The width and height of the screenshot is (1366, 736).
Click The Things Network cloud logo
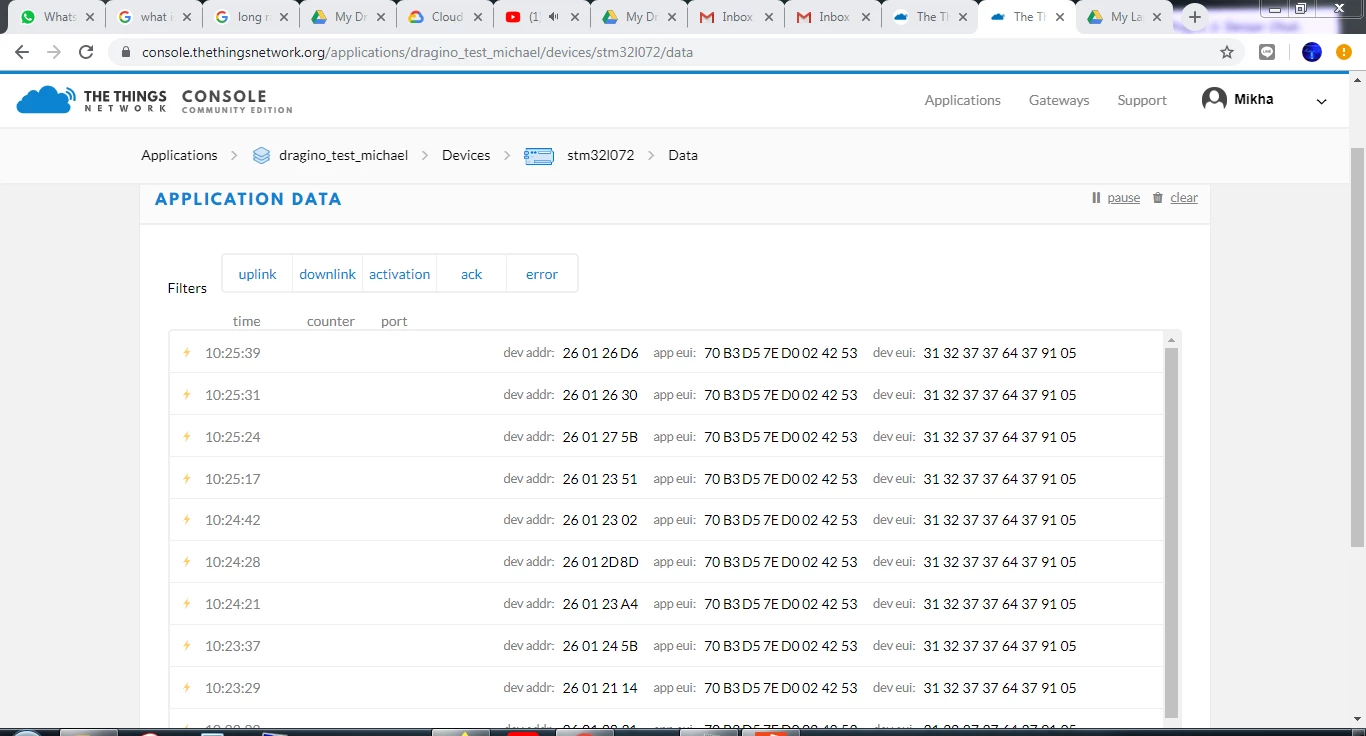point(45,100)
